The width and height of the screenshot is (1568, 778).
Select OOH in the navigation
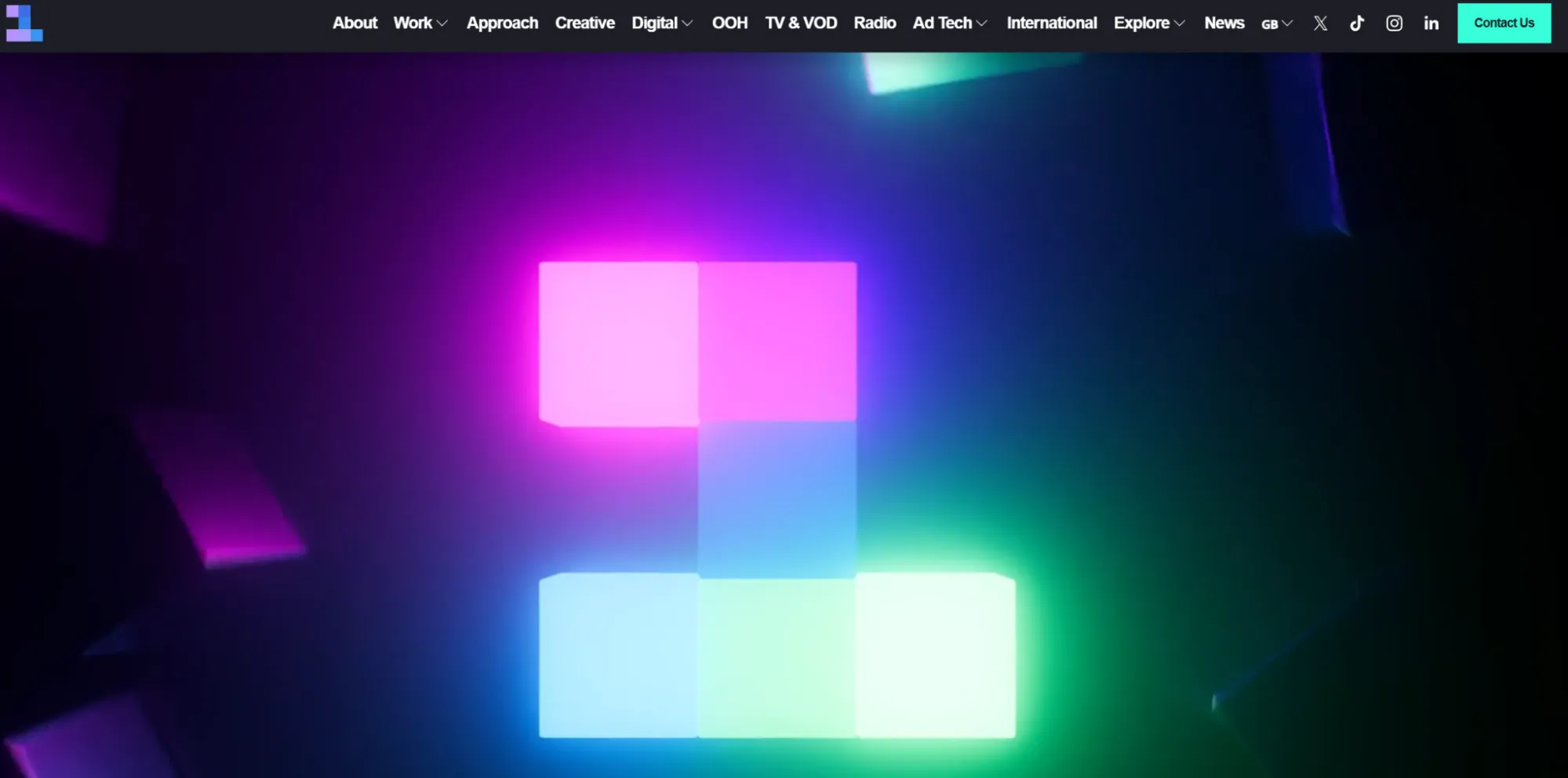click(729, 24)
